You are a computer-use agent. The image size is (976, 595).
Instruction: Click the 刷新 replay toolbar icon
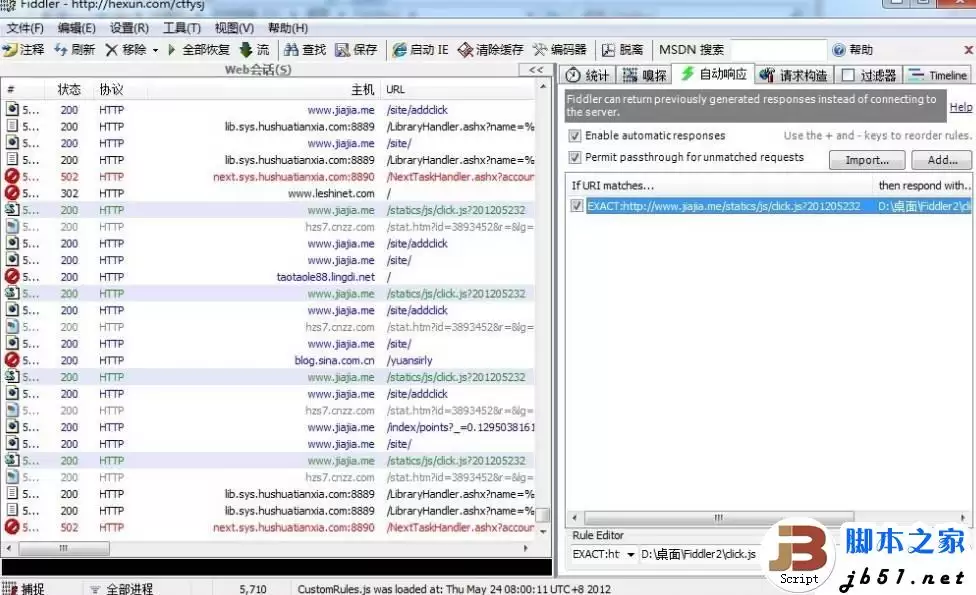click(x=61, y=50)
